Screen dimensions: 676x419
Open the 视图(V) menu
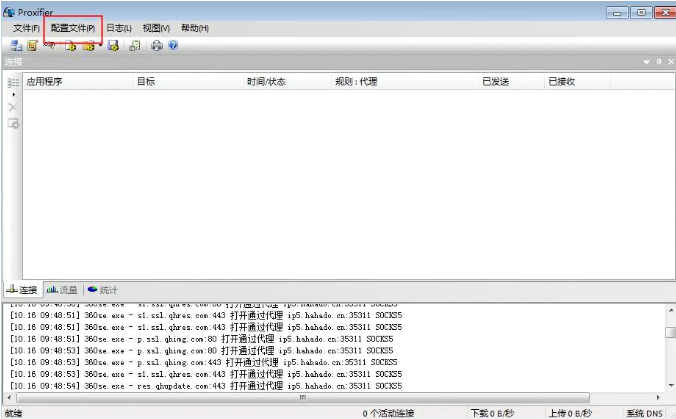(x=156, y=28)
